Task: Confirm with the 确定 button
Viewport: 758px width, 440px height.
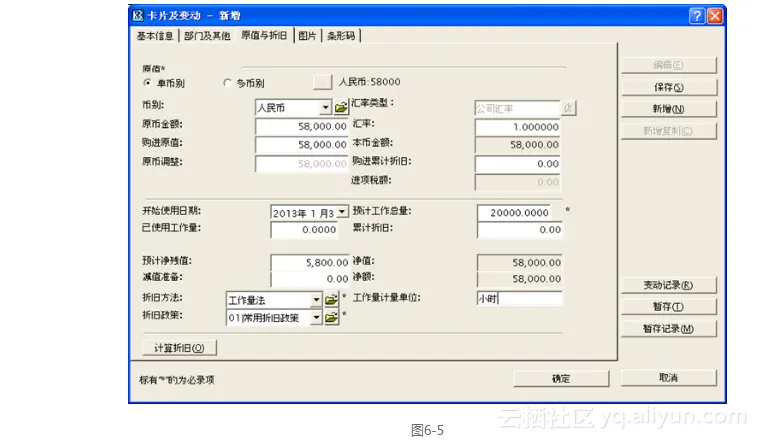Action: pyautogui.click(x=561, y=379)
